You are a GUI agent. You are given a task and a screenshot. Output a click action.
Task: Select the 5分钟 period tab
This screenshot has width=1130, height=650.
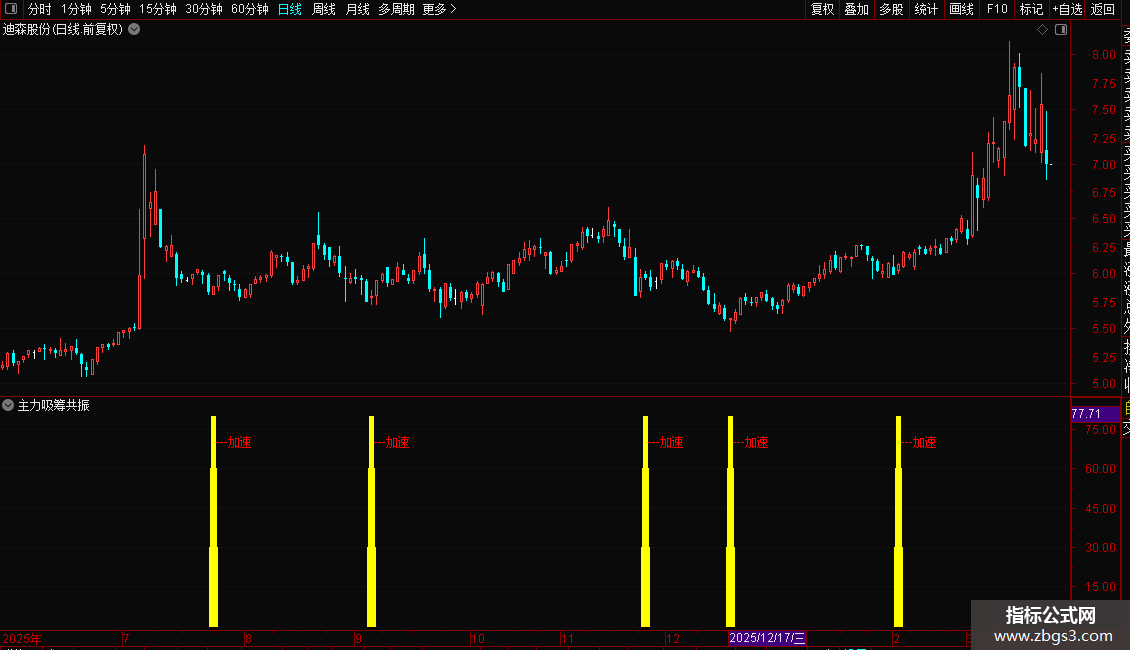click(115, 9)
